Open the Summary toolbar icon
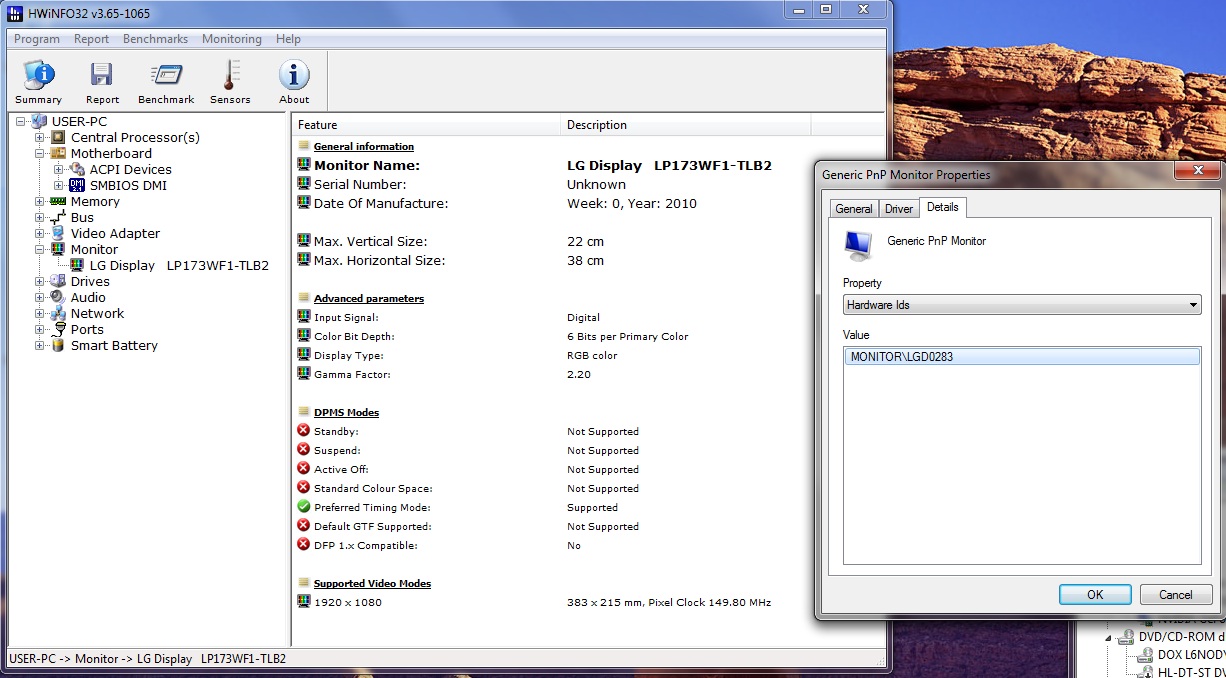Image resolution: width=1226 pixels, height=678 pixels. coord(38,82)
